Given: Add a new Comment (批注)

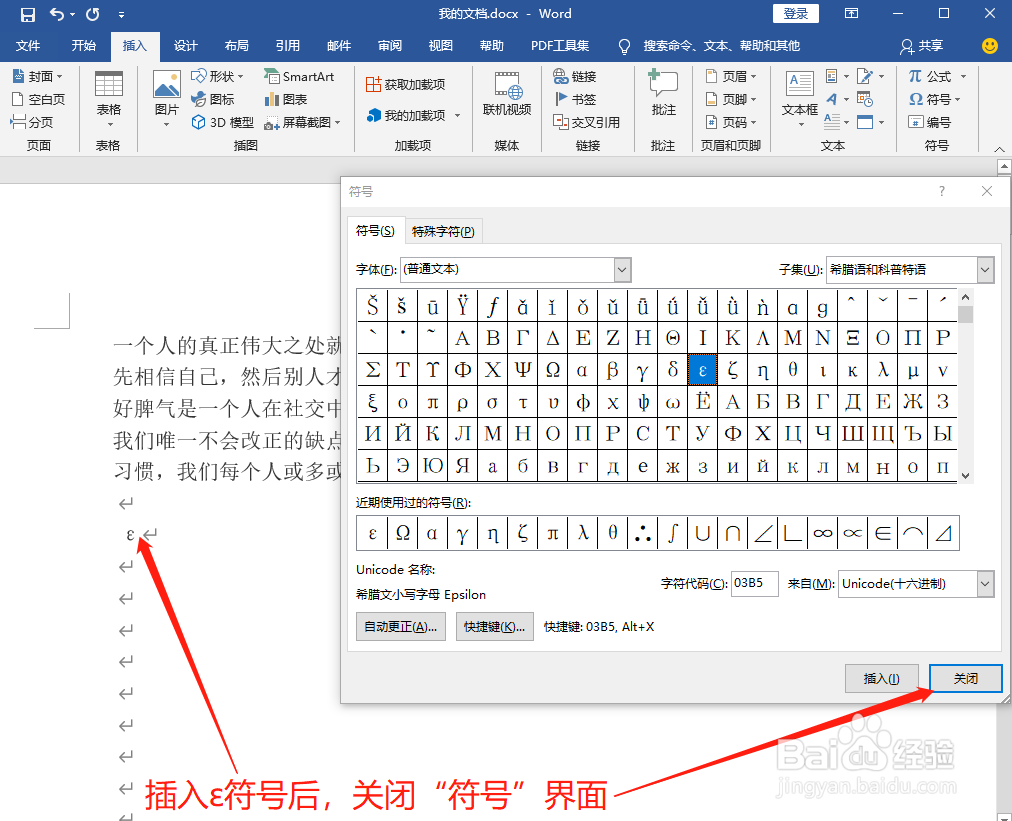Looking at the screenshot, I should click(663, 94).
